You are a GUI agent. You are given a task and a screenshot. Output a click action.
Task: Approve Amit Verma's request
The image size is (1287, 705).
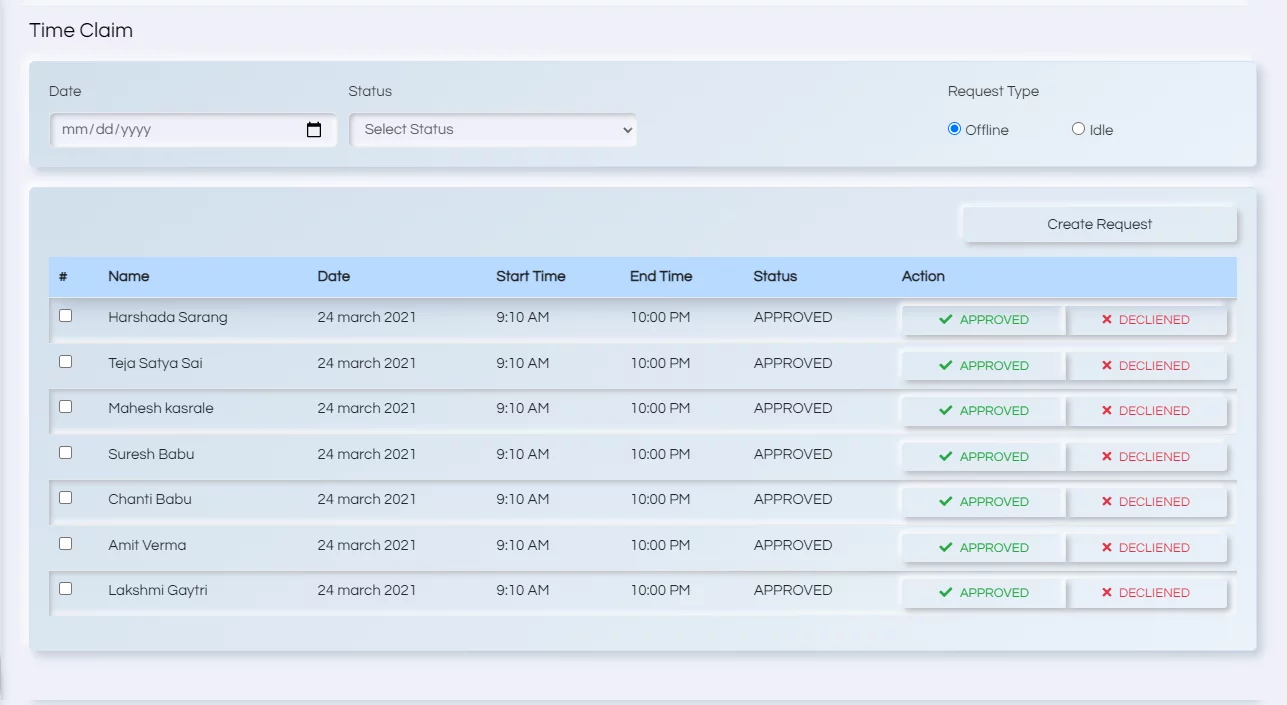(x=983, y=548)
